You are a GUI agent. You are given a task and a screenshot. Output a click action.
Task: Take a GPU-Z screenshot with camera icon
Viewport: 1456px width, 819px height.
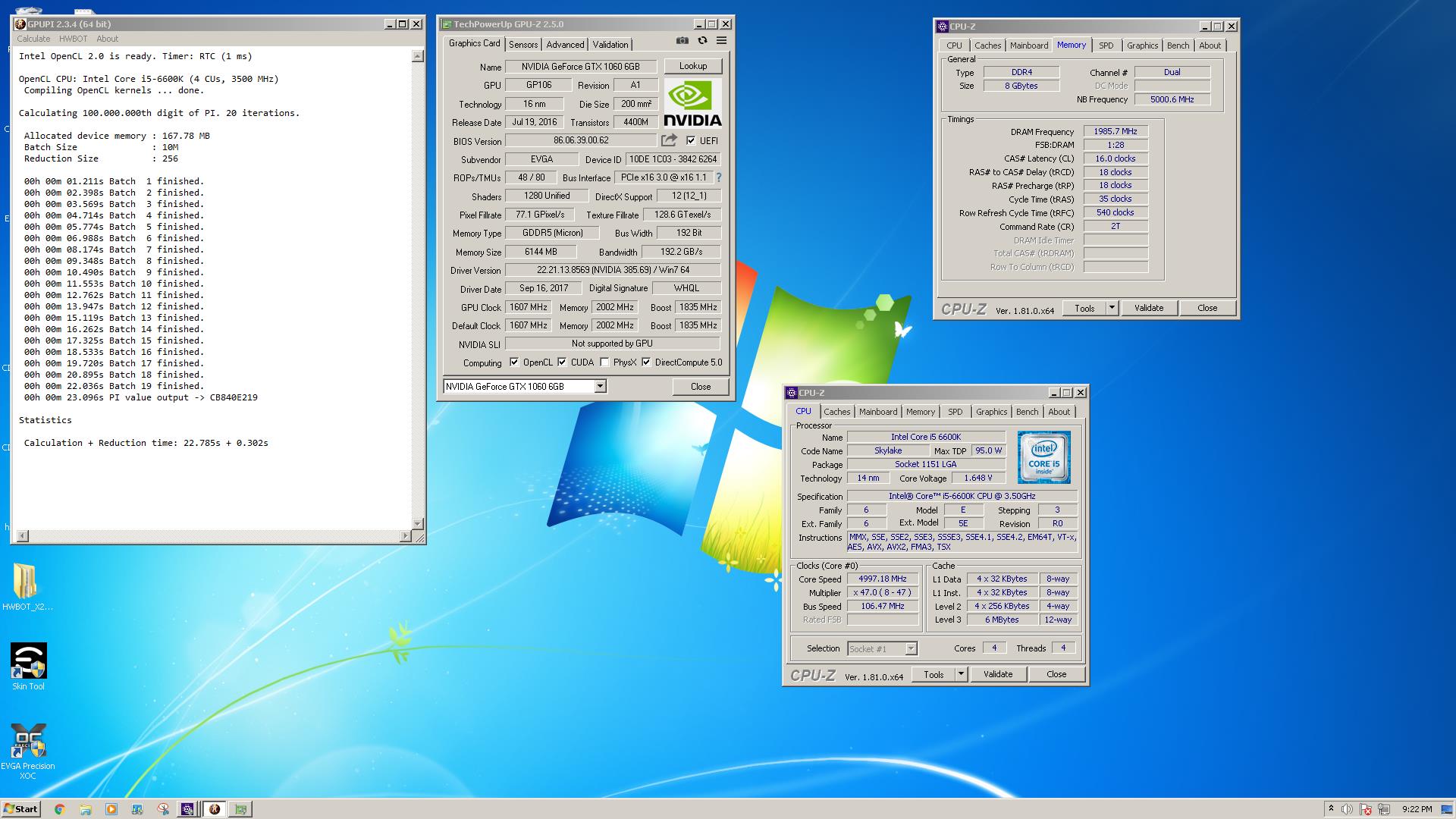coord(682,41)
